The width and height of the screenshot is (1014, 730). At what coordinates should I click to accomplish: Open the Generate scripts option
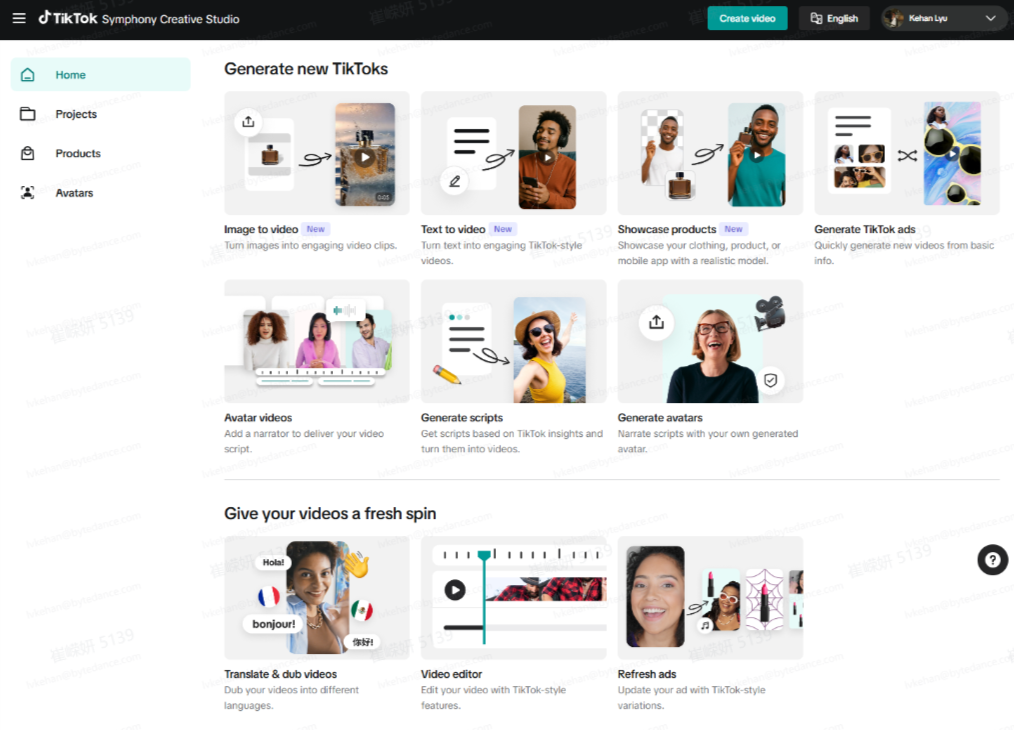coord(513,341)
